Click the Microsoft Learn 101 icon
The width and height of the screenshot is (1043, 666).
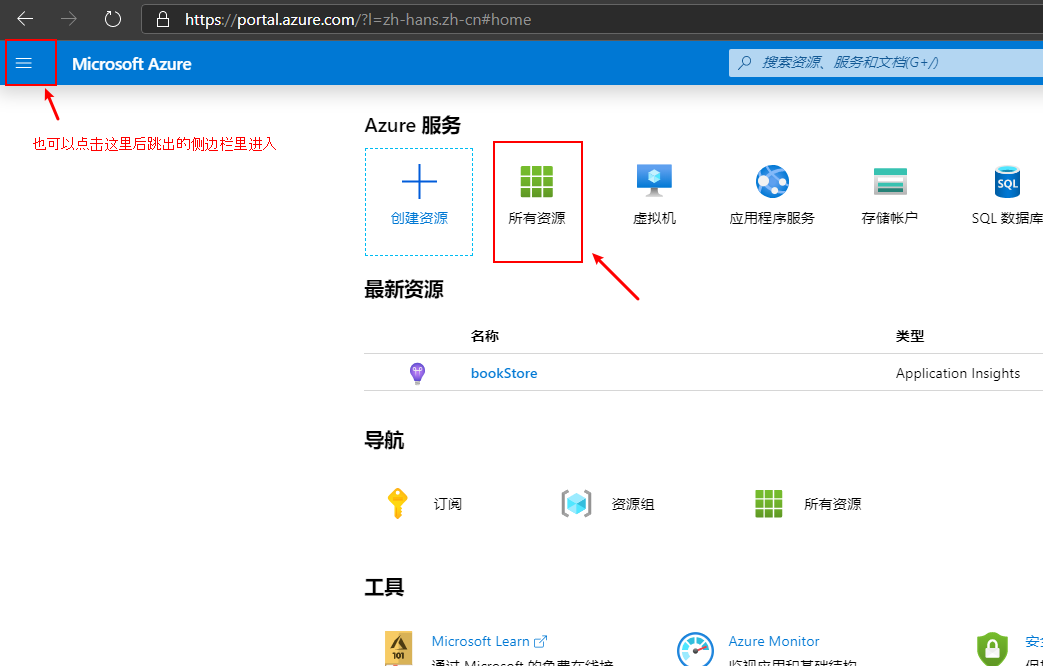[398, 649]
